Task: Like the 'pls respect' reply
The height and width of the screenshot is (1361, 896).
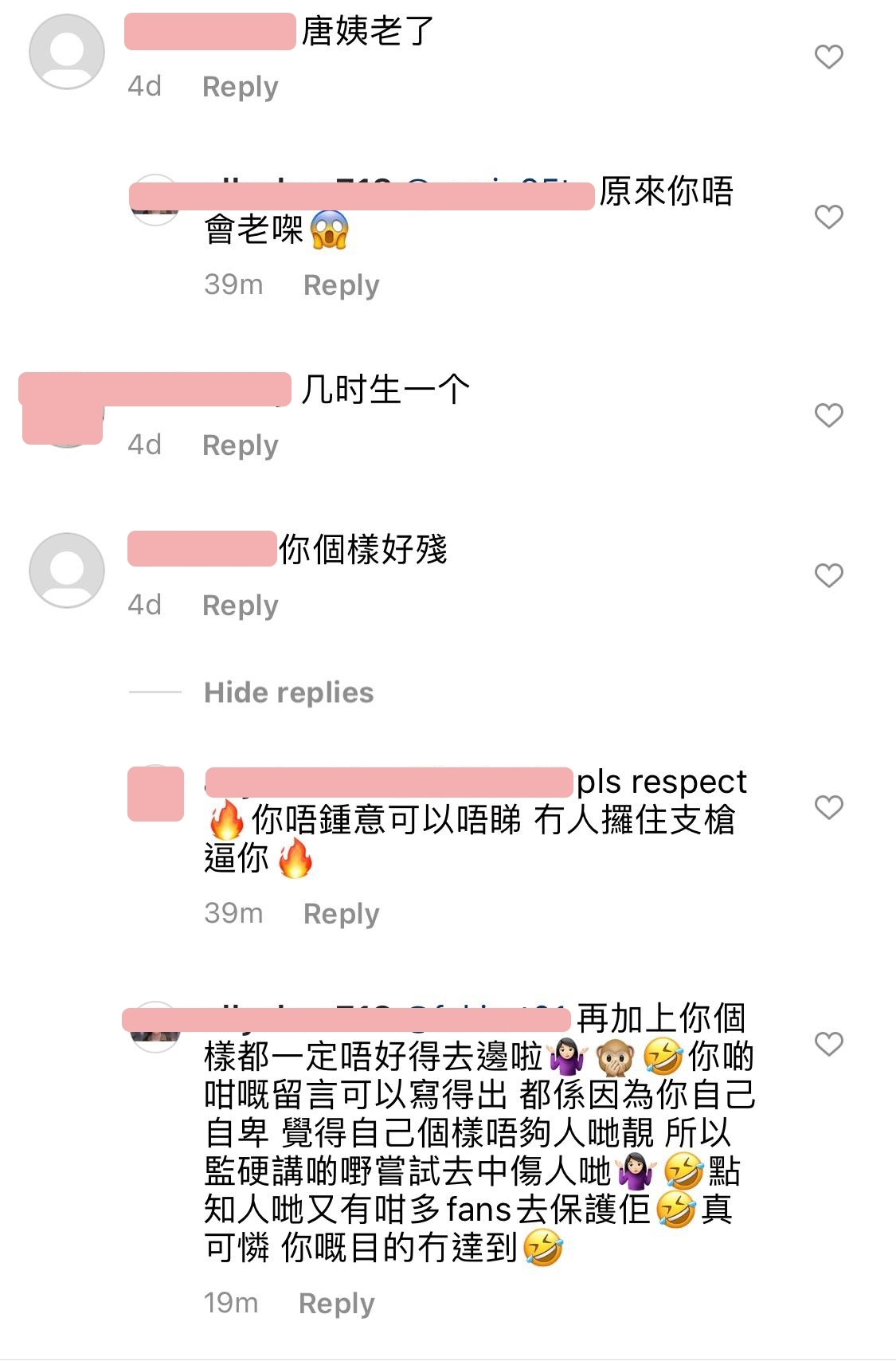Action: [x=828, y=807]
